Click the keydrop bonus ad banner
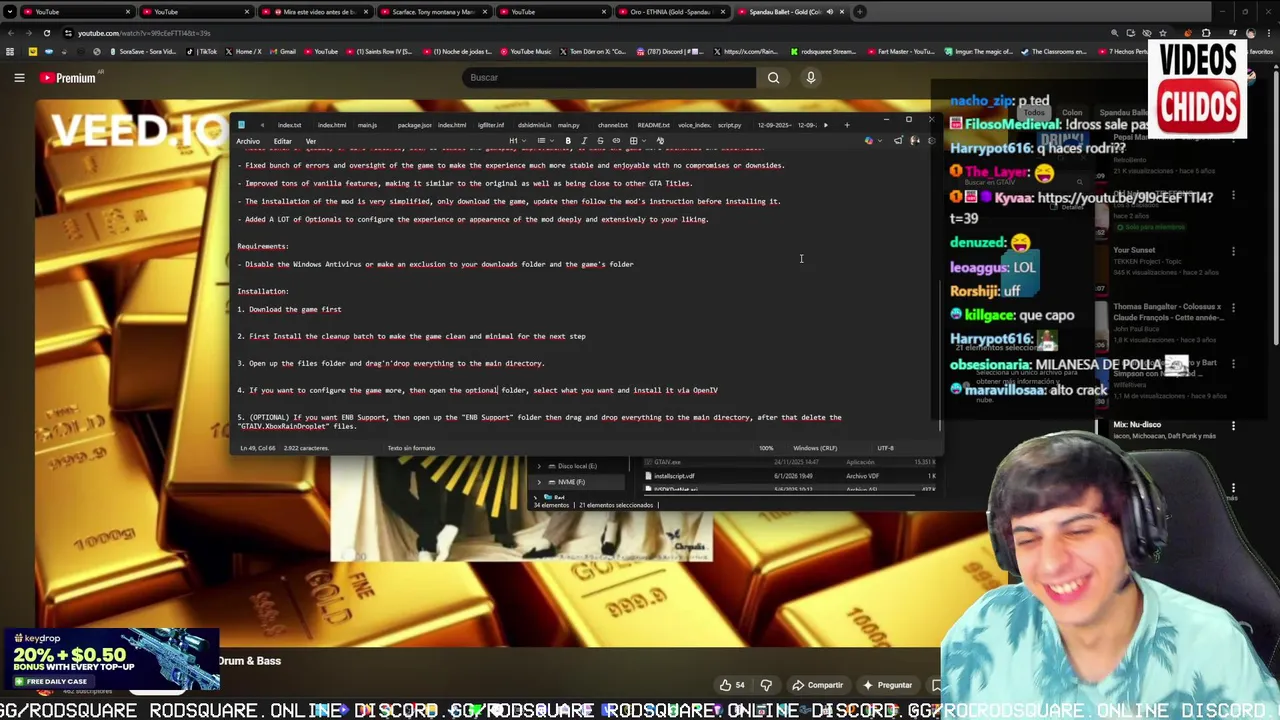The height and width of the screenshot is (720, 1280). 110,660
